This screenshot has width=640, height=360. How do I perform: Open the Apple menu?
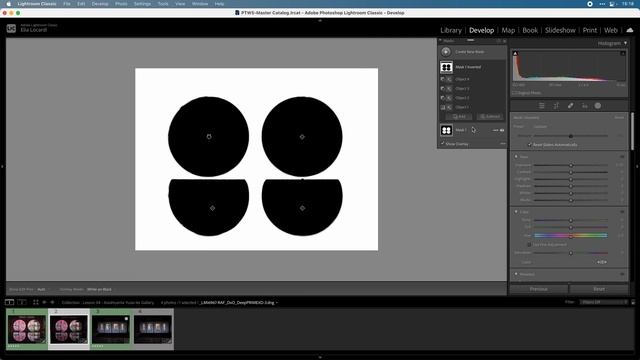pyautogui.click(x=8, y=4)
